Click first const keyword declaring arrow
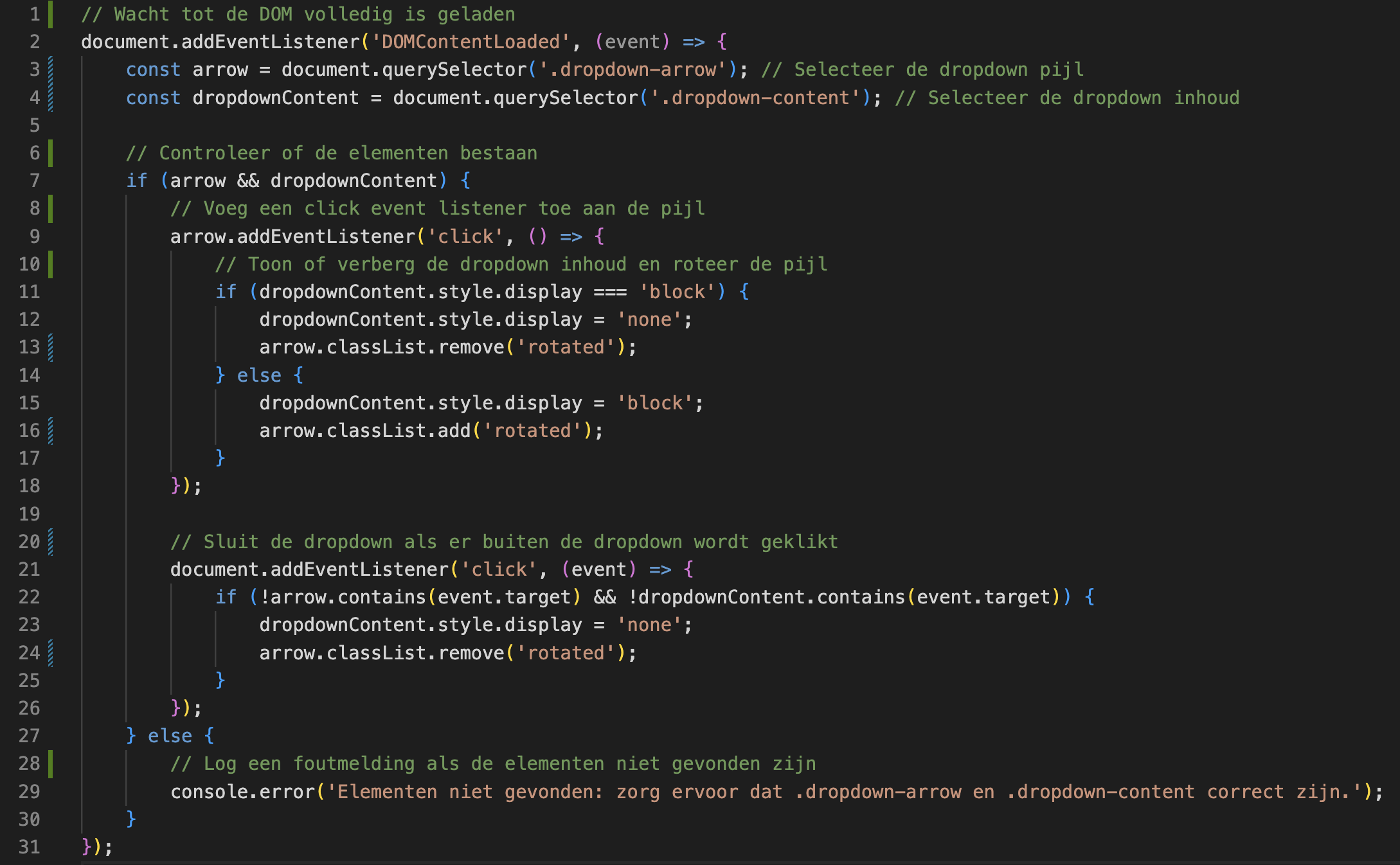Screen dimensions: 1400x865 tap(153, 70)
